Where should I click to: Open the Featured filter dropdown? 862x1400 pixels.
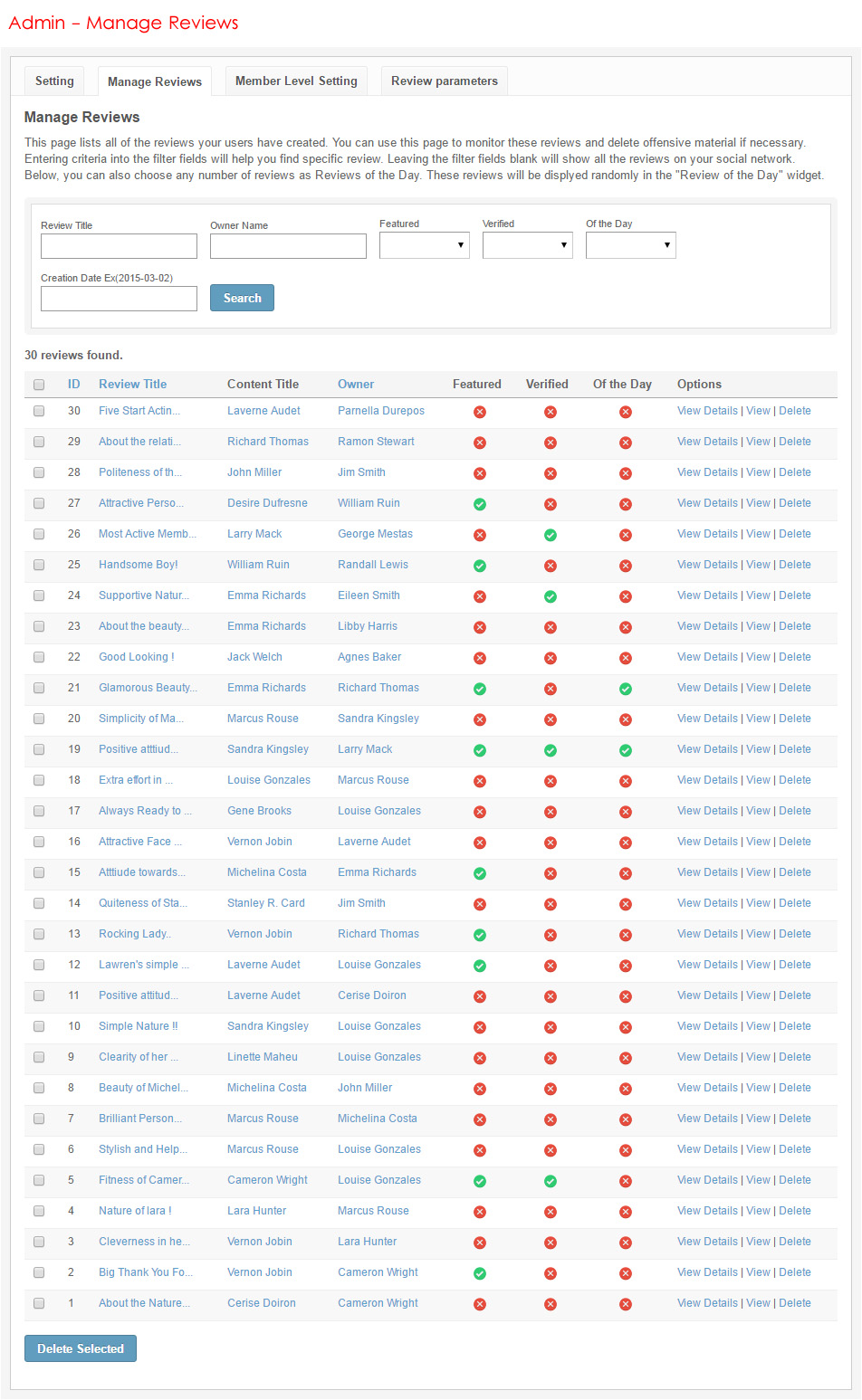(424, 245)
